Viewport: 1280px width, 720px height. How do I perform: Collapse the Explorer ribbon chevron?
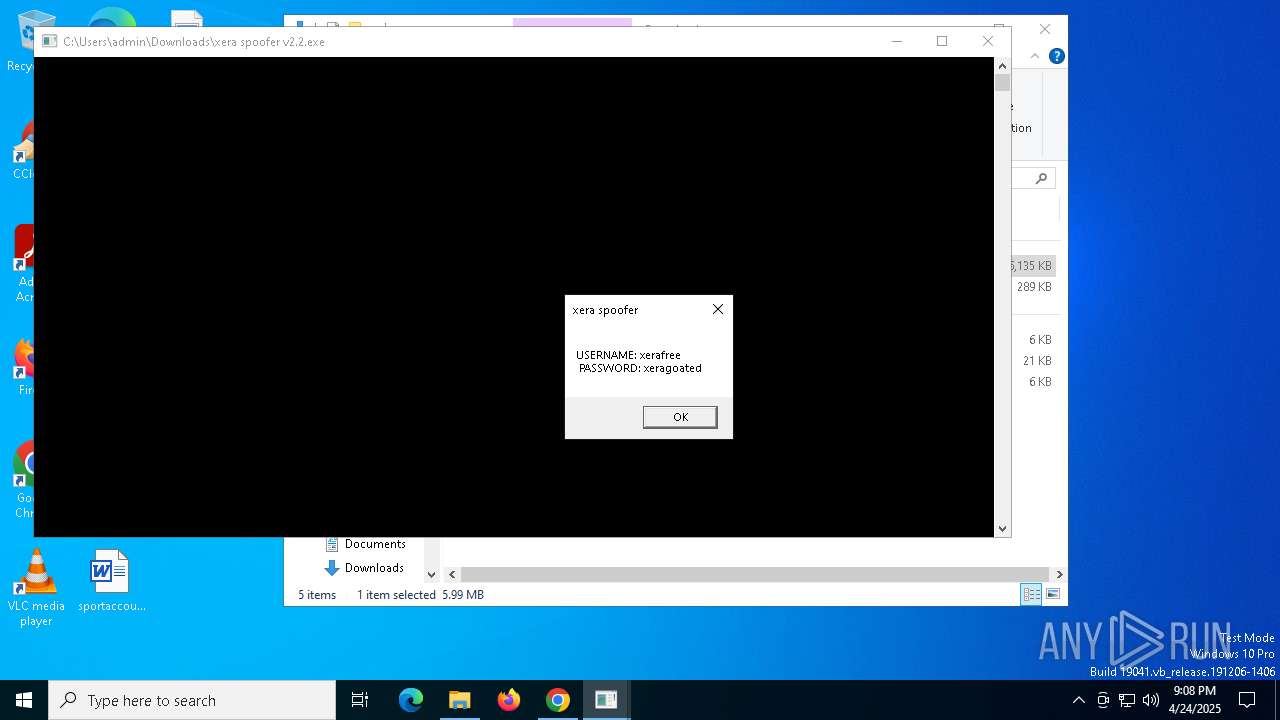(1035, 56)
